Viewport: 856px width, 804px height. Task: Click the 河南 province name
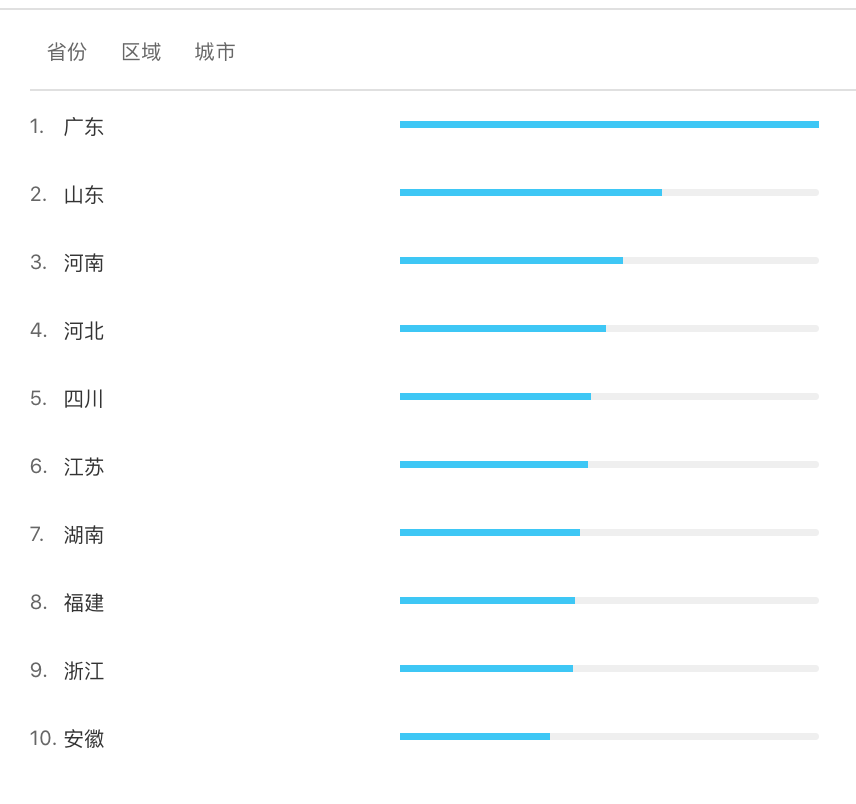tap(84, 263)
